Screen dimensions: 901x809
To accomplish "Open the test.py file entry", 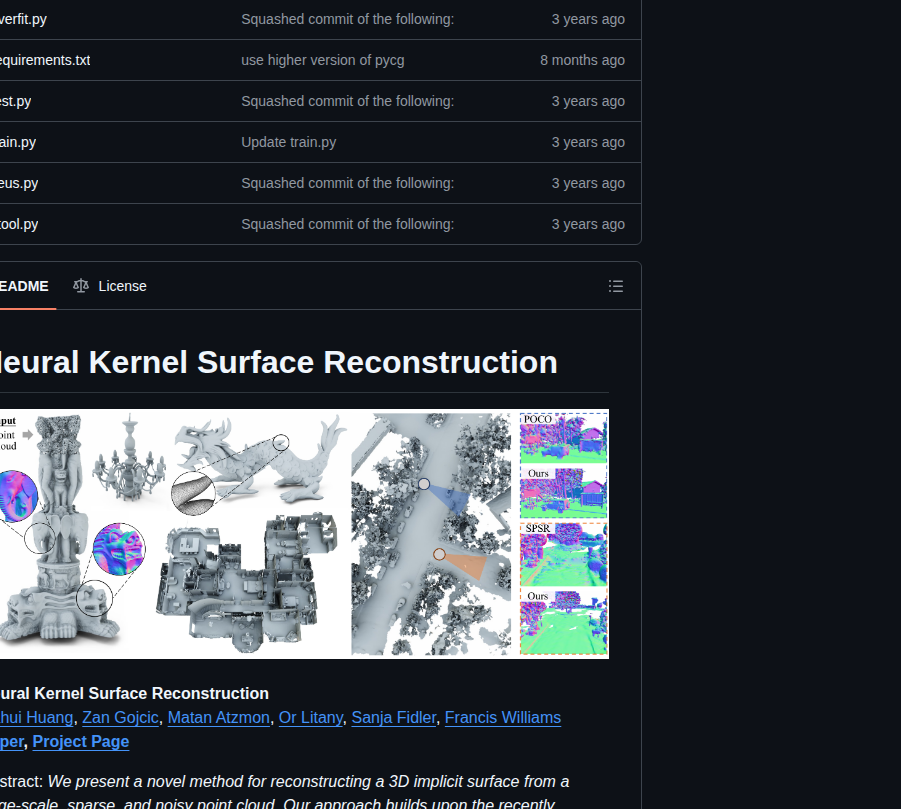I will point(16,101).
